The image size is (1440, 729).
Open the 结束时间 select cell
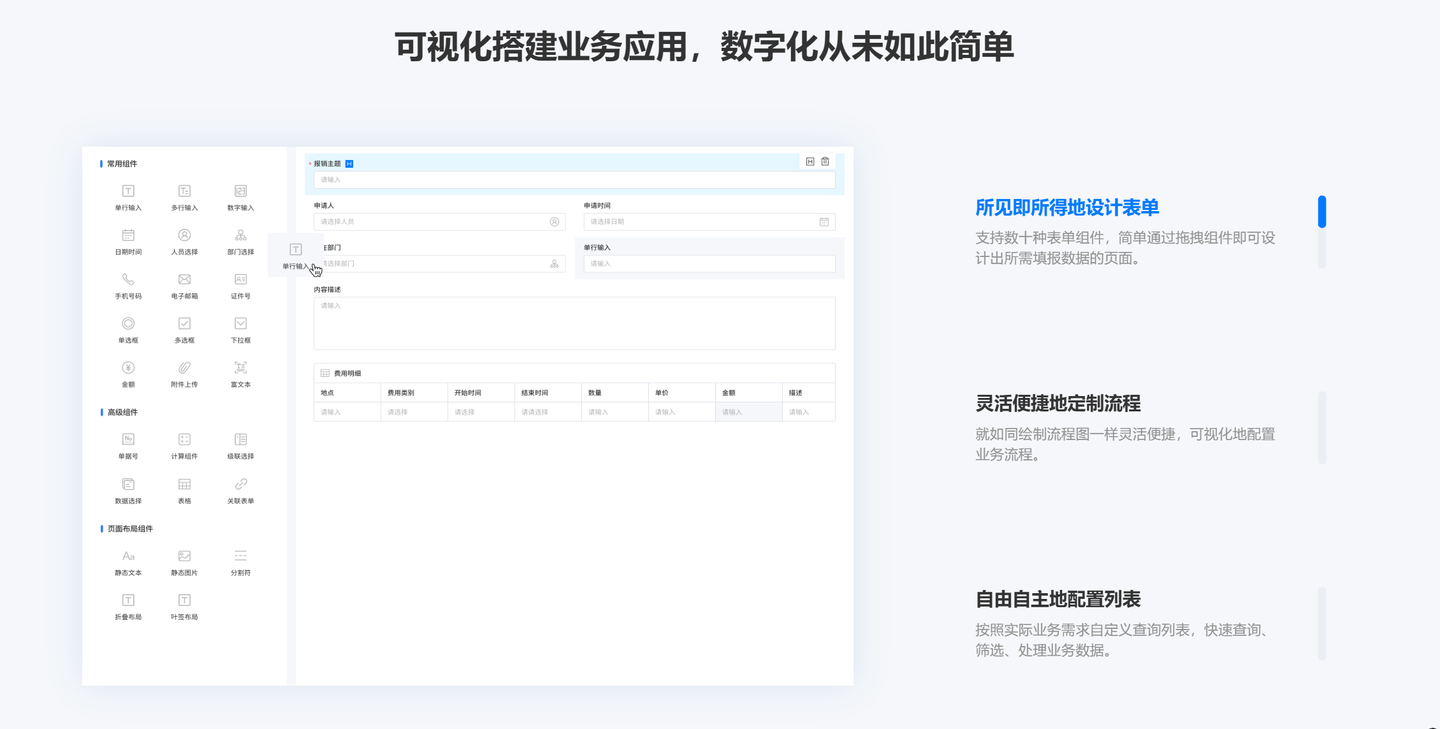[x=548, y=412]
